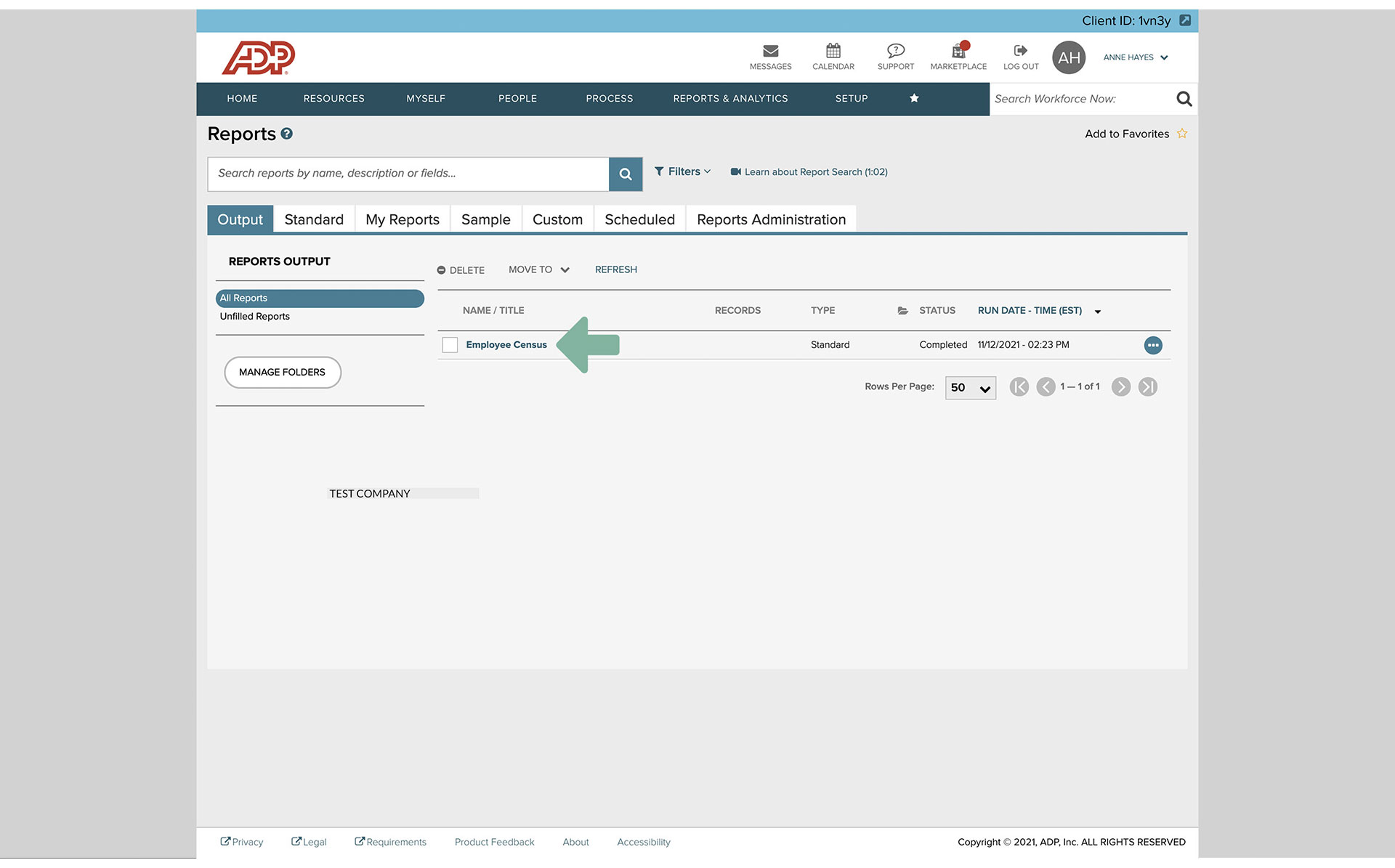Select the Unfilled Reports folder
Viewport: 1395px width, 868px height.
pyautogui.click(x=254, y=317)
